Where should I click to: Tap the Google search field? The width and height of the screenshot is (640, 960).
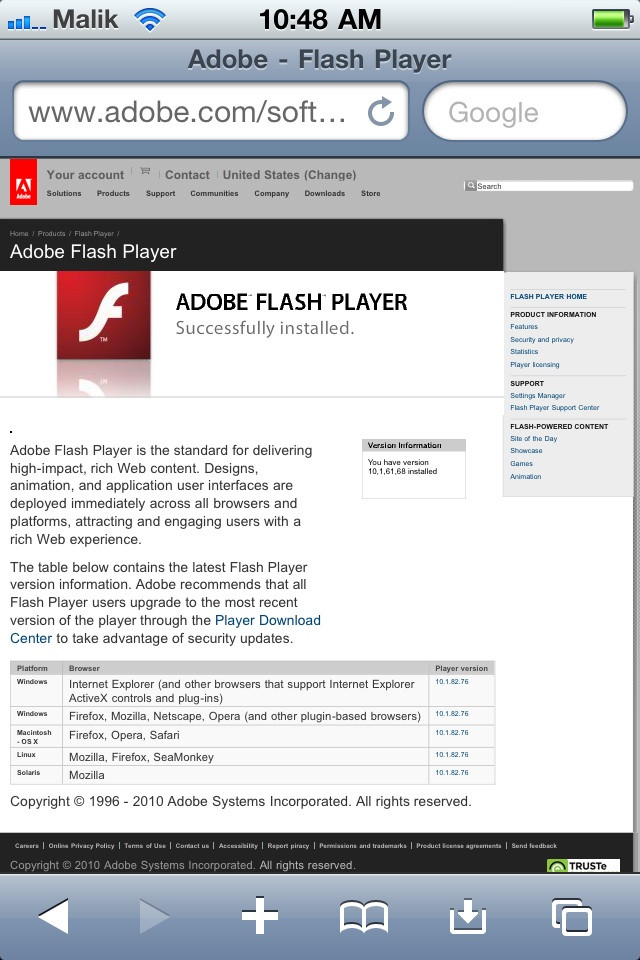(x=525, y=111)
